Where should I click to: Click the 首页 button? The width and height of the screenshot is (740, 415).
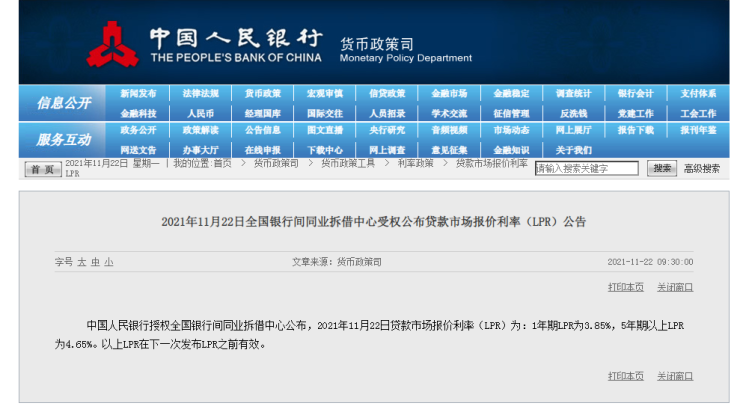point(43,169)
